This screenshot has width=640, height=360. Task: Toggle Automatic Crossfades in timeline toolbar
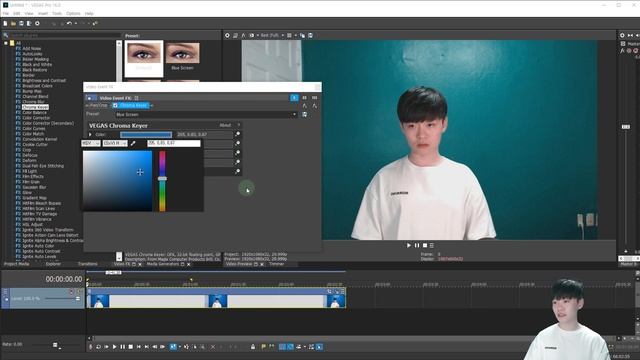coord(290,347)
